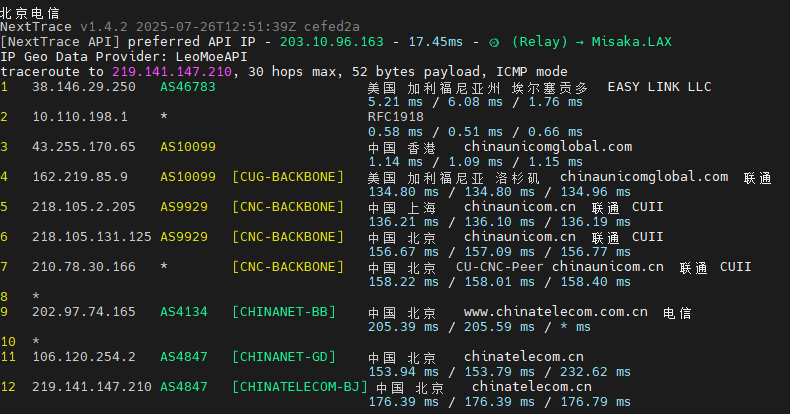Click API IP 203.10.96.163
The width and height of the screenshot is (790, 414).
pos(332,42)
